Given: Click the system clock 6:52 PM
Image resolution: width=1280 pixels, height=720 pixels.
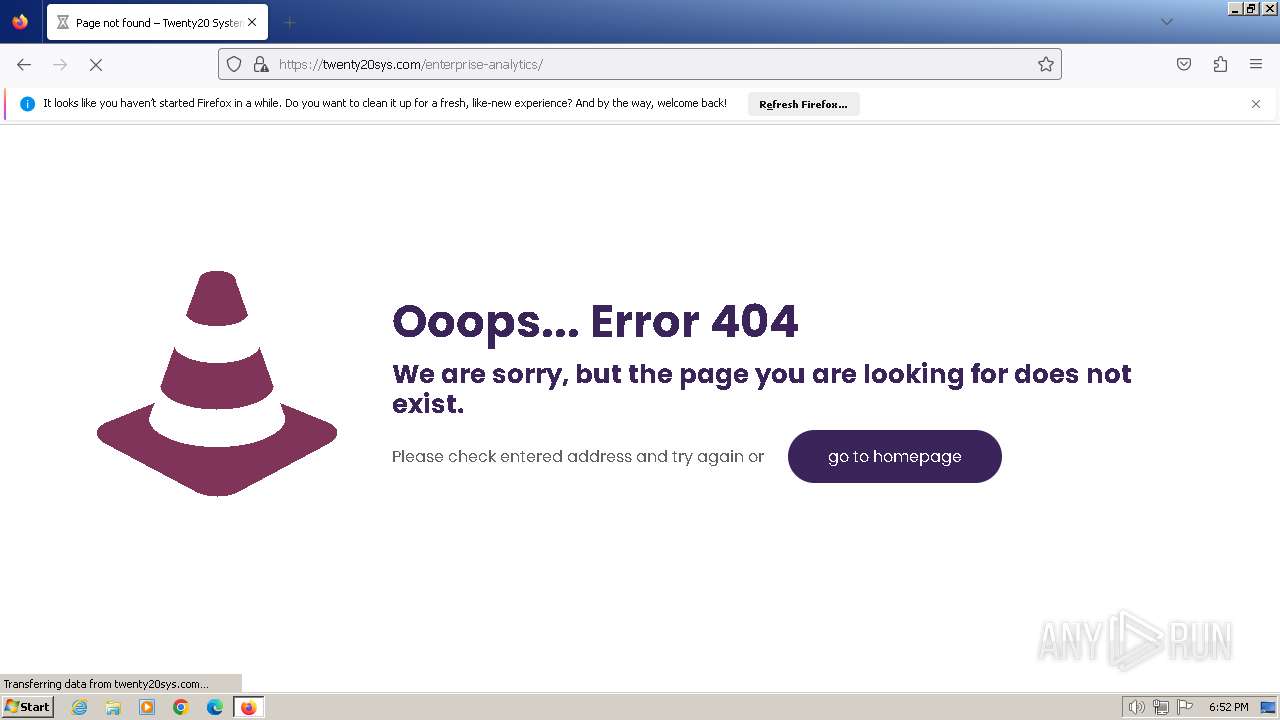Looking at the screenshot, I should [x=1228, y=707].
